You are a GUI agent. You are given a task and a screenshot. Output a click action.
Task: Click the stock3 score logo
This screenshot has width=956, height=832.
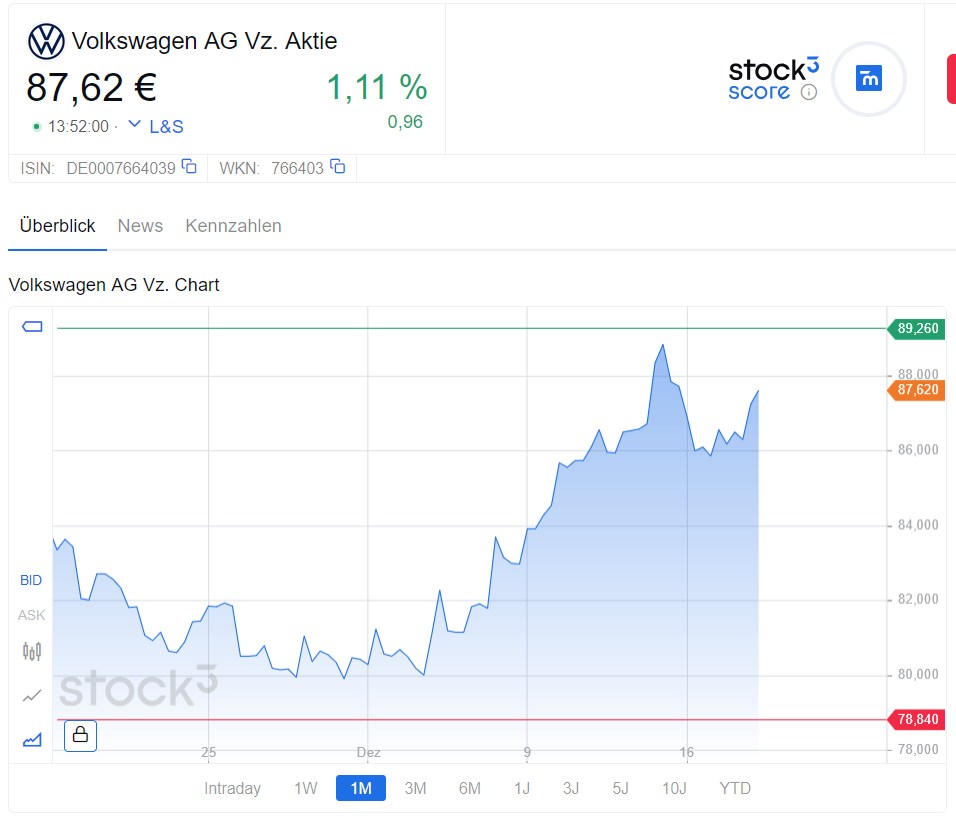pyautogui.click(x=774, y=78)
